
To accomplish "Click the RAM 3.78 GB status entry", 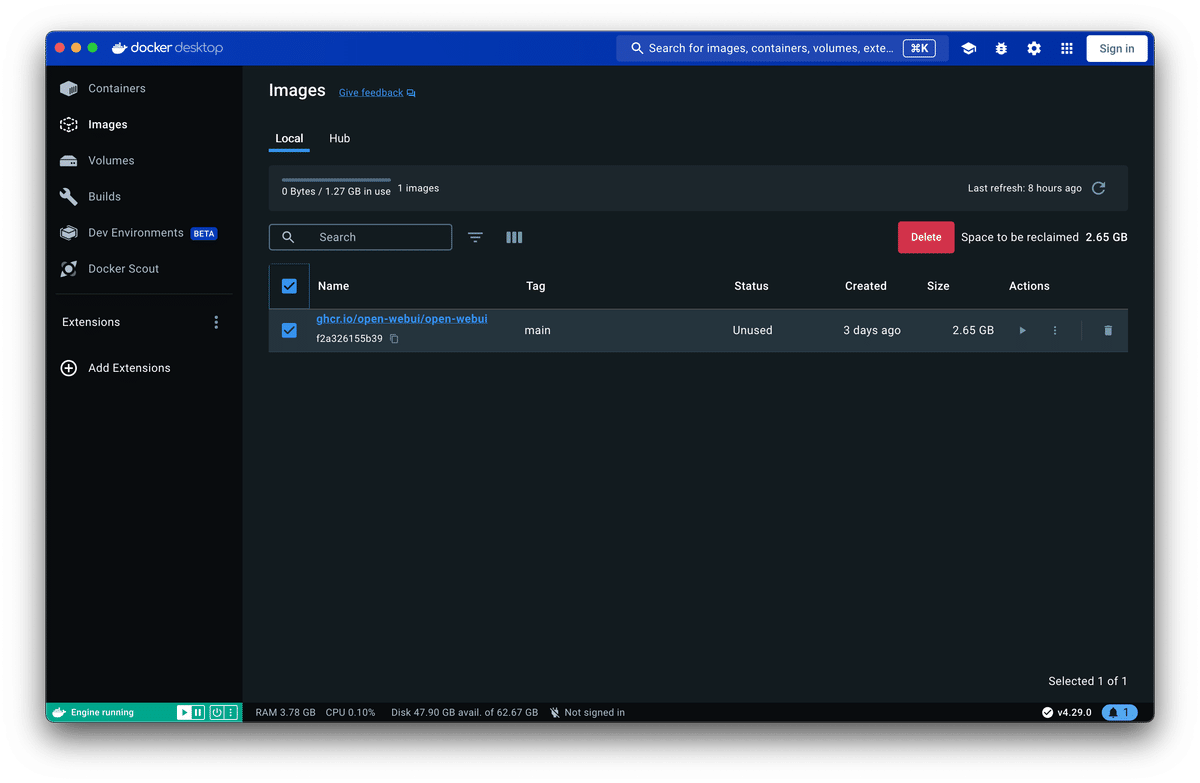I will click(285, 713).
